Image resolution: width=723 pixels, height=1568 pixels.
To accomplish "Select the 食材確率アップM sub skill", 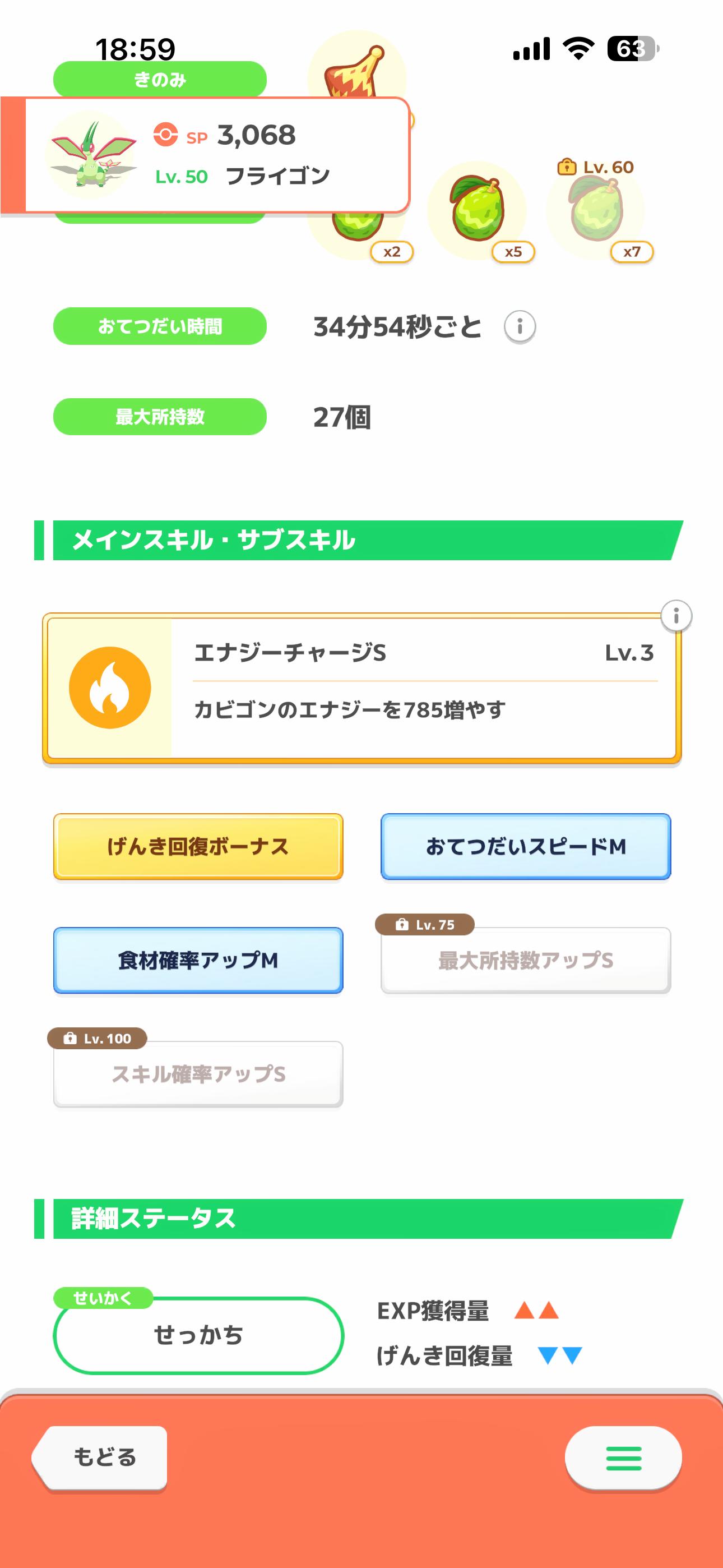I will 198,961.
